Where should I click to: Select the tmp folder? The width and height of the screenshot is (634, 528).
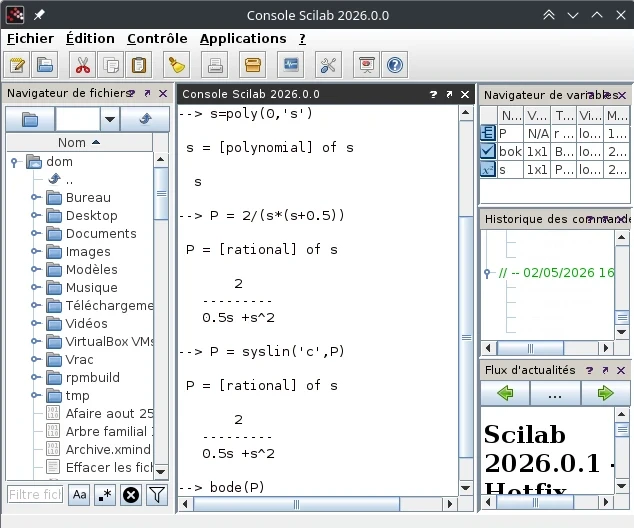pyautogui.click(x=77, y=395)
